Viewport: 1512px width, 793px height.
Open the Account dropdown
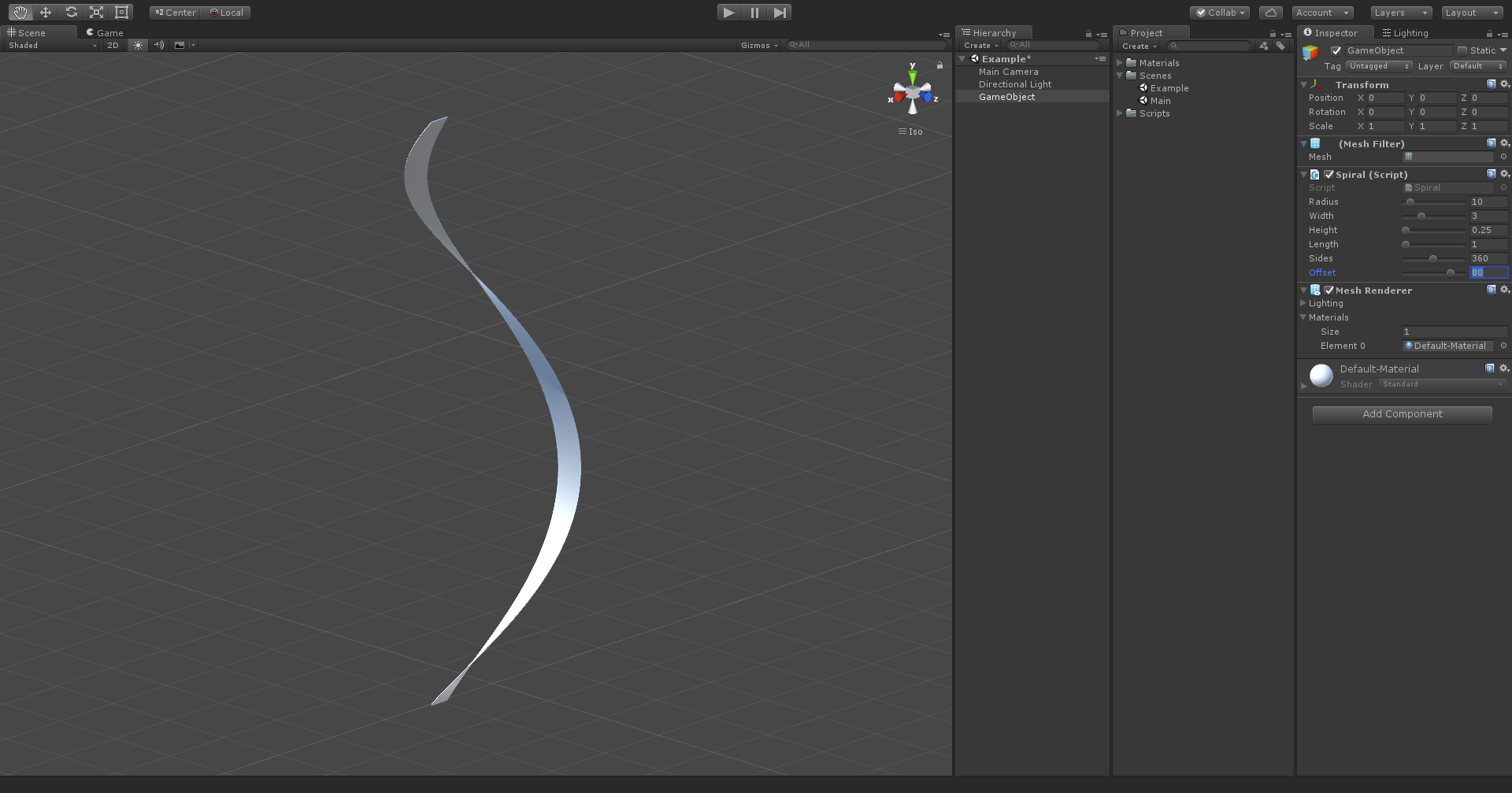pyautogui.click(x=1322, y=13)
